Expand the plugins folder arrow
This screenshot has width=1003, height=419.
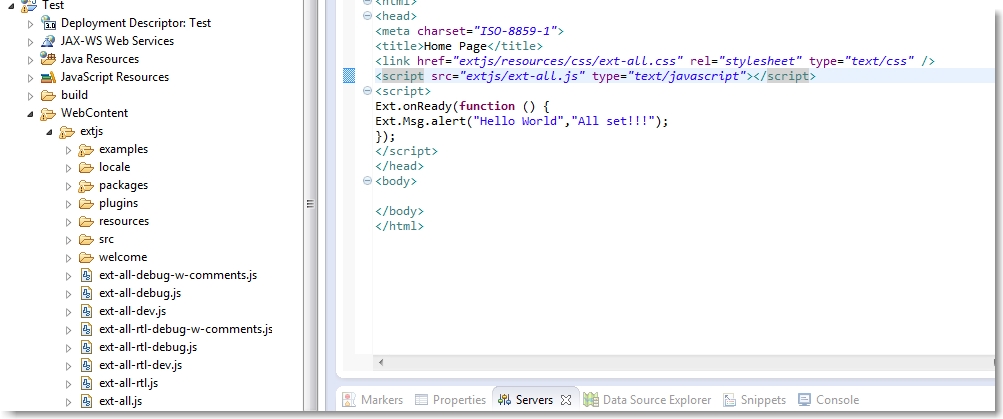pyautogui.click(x=69, y=204)
